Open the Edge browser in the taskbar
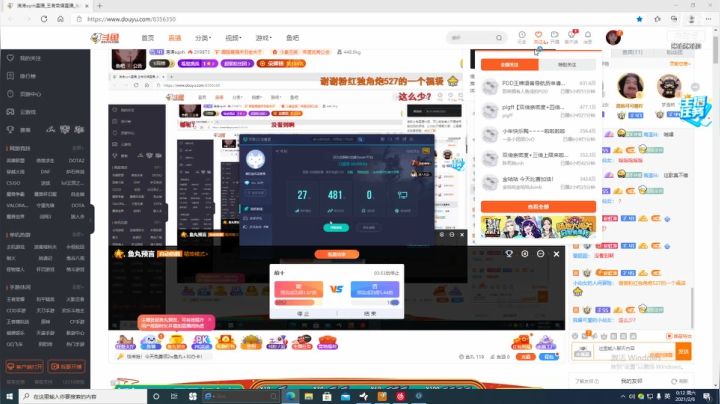 (291, 396)
